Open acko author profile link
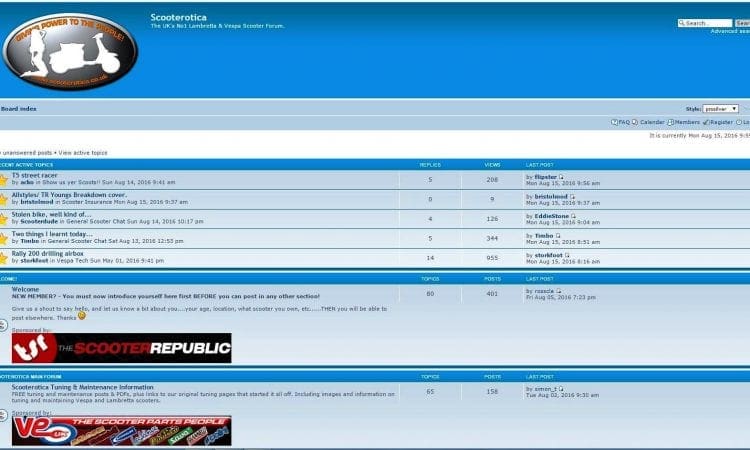 (27, 182)
